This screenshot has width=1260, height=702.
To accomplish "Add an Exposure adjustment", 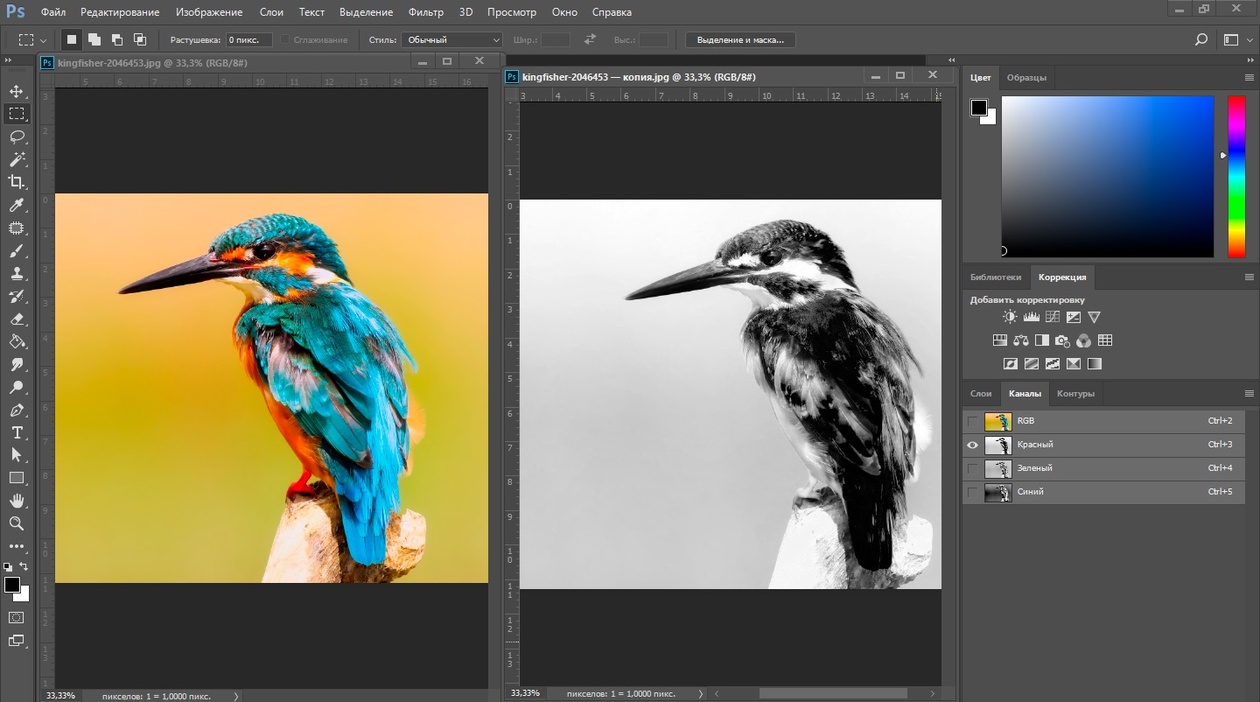I will pyautogui.click(x=1073, y=317).
